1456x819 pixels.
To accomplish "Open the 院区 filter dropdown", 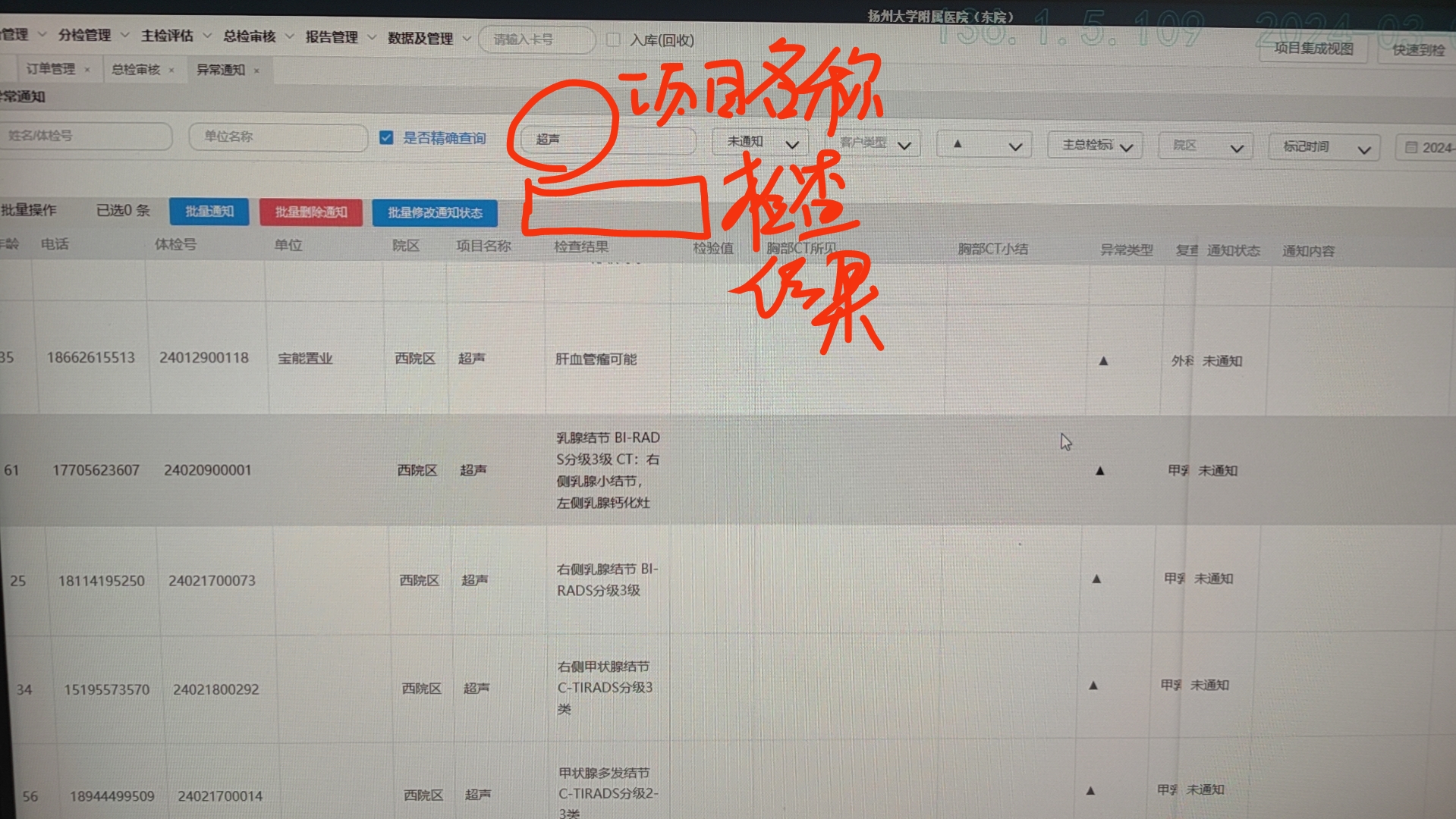I will click(1205, 146).
